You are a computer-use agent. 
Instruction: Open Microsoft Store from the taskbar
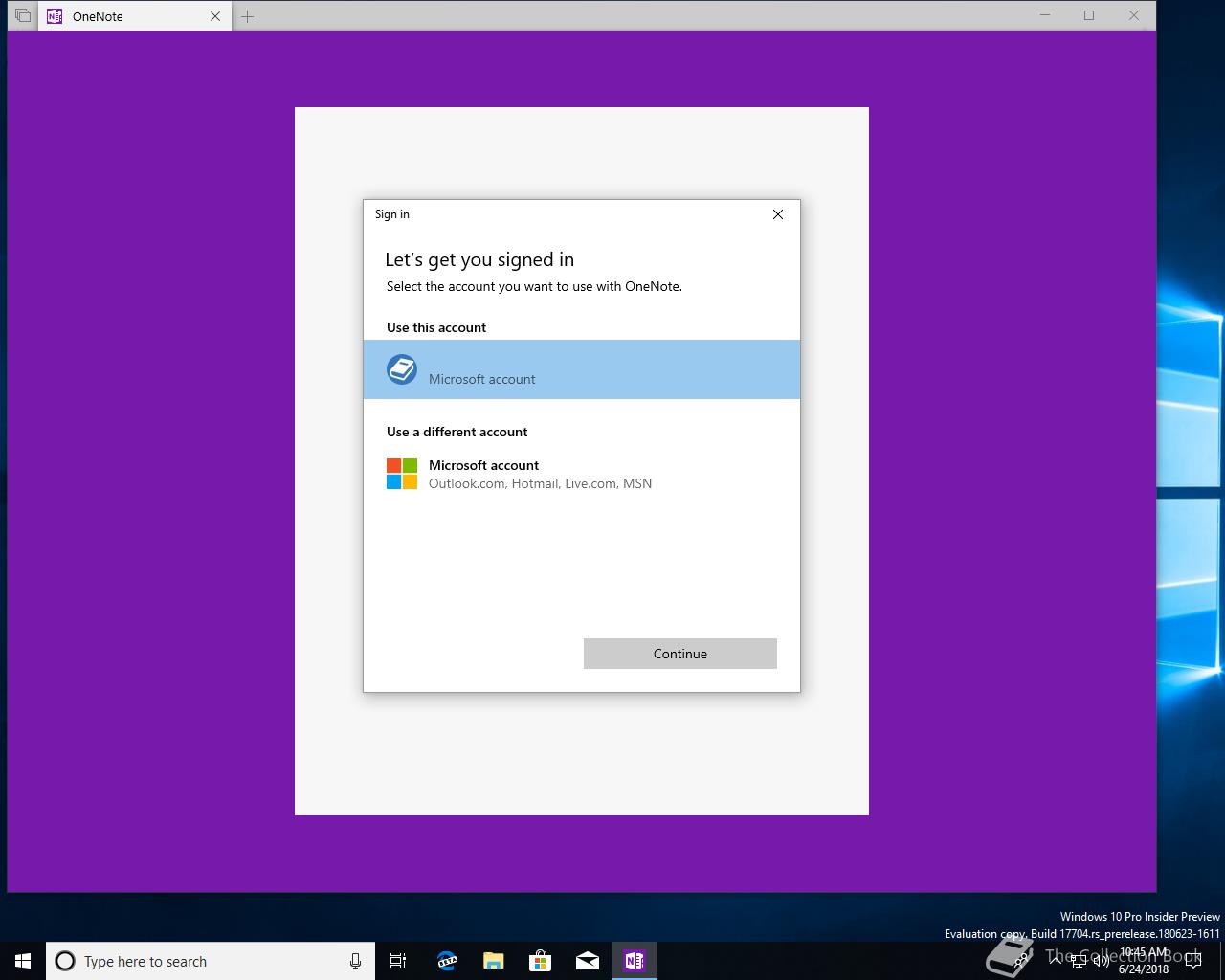point(541,961)
